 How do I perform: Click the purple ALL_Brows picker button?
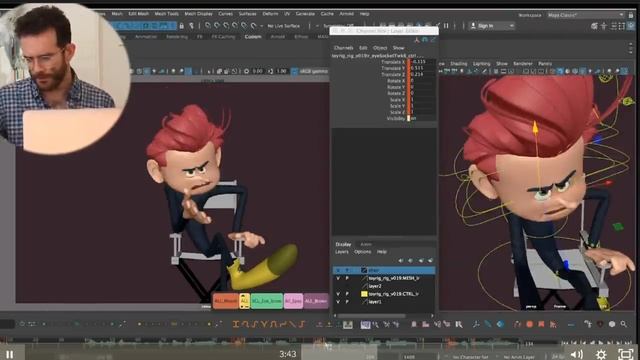pos(316,301)
